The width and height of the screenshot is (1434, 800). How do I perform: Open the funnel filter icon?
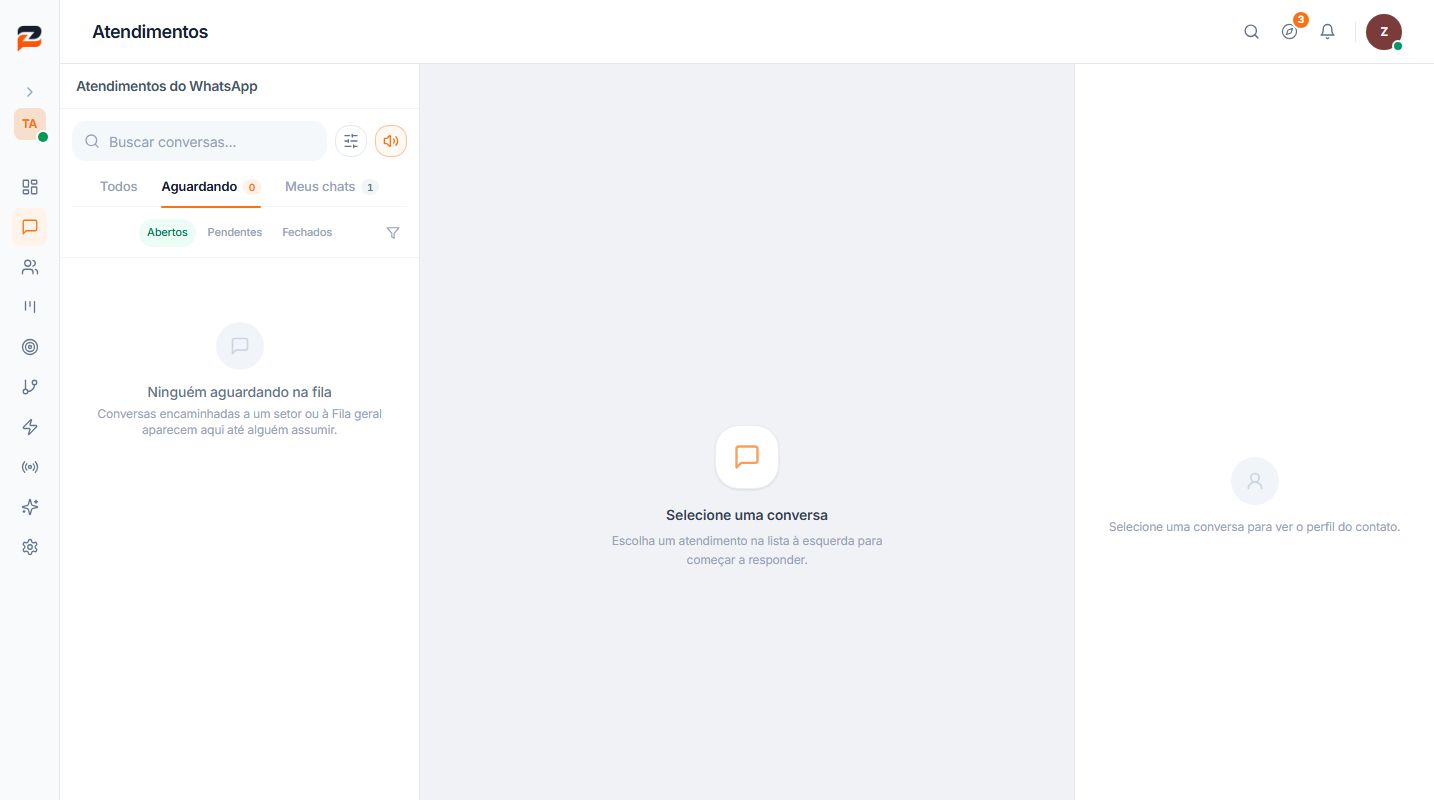coord(393,232)
